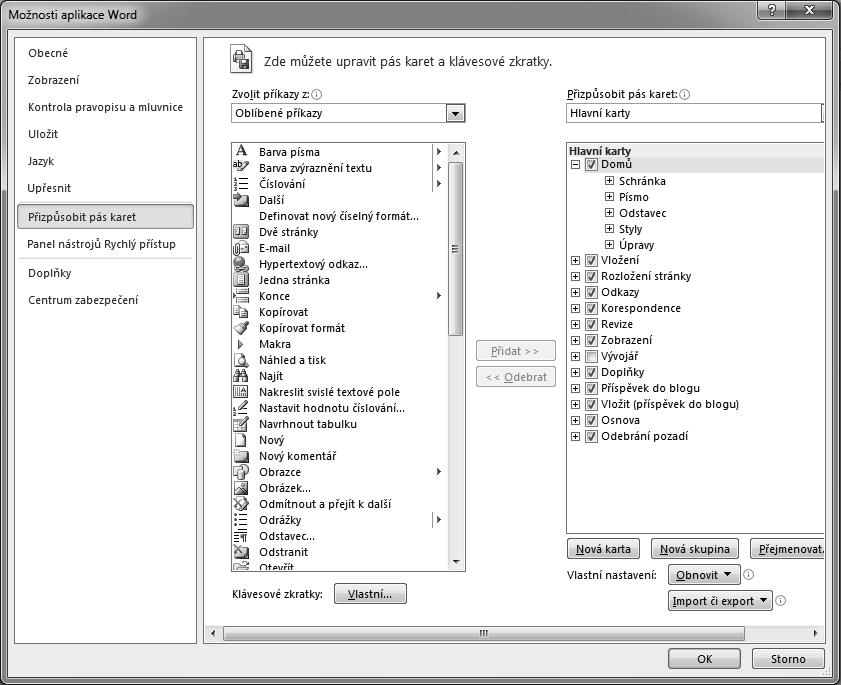Image resolution: width=841 pixels, height=685 pixels.
Task: Uncheck the Odebrání pozadí checkbox
Action: click(x=591, y=436)
